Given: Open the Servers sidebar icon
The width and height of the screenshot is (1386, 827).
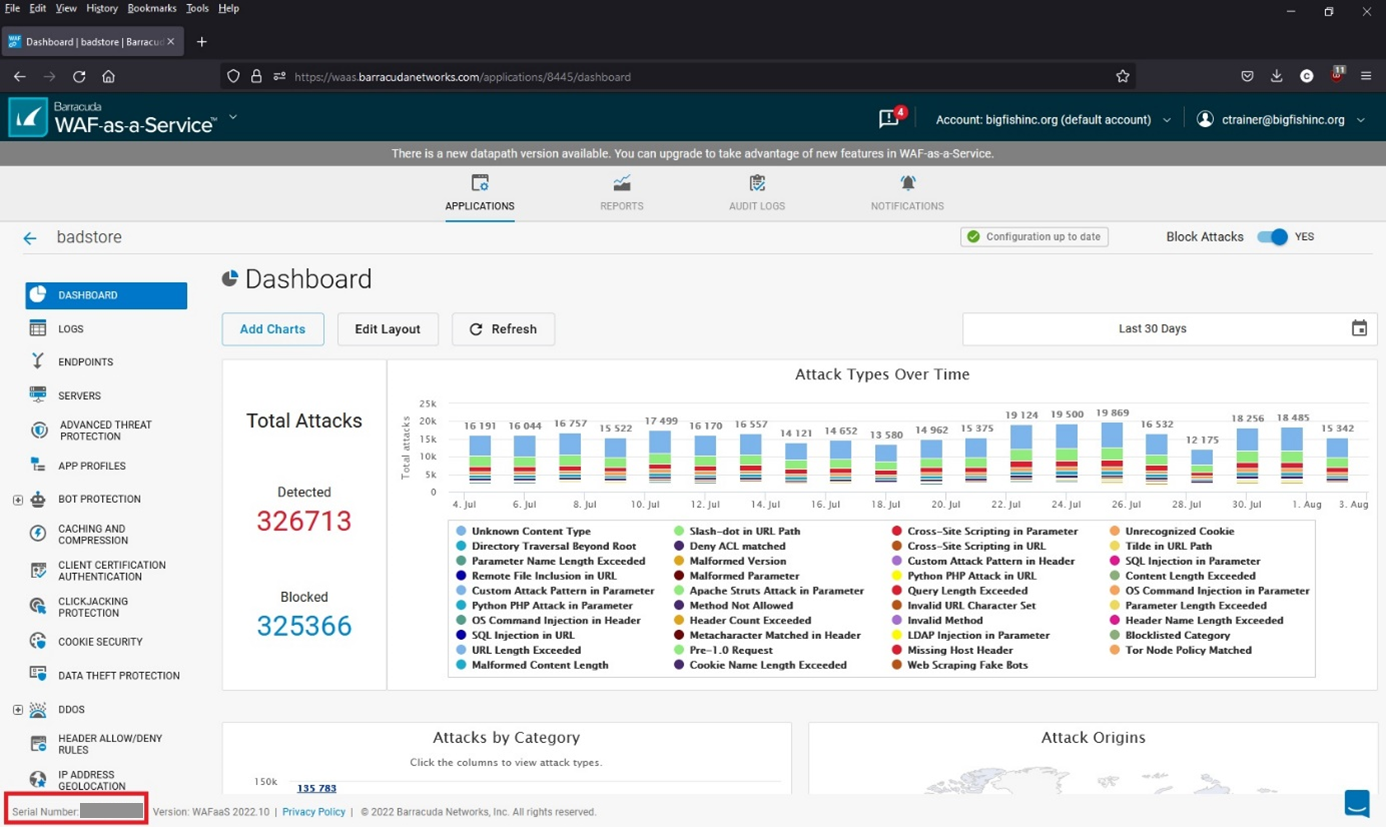Looking at the screenshot, I should 38,395.
